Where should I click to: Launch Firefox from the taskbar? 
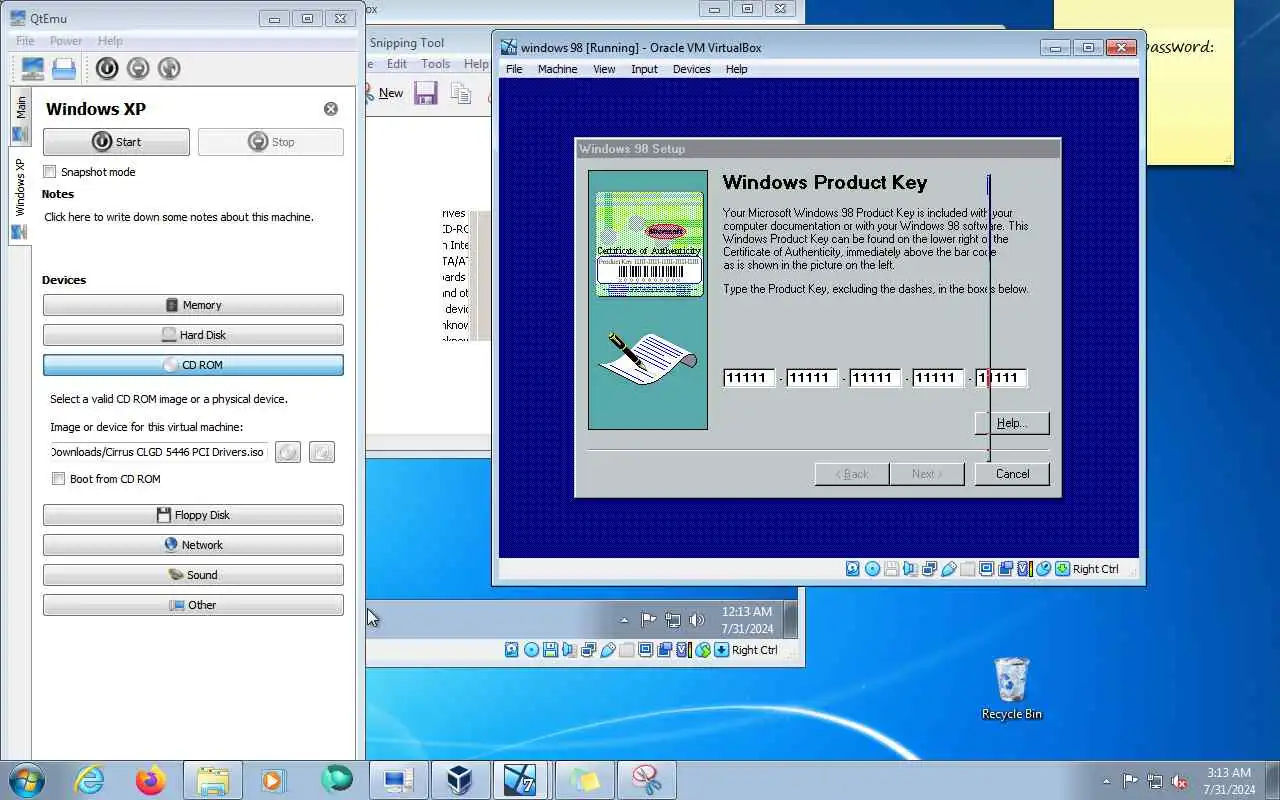151,780
